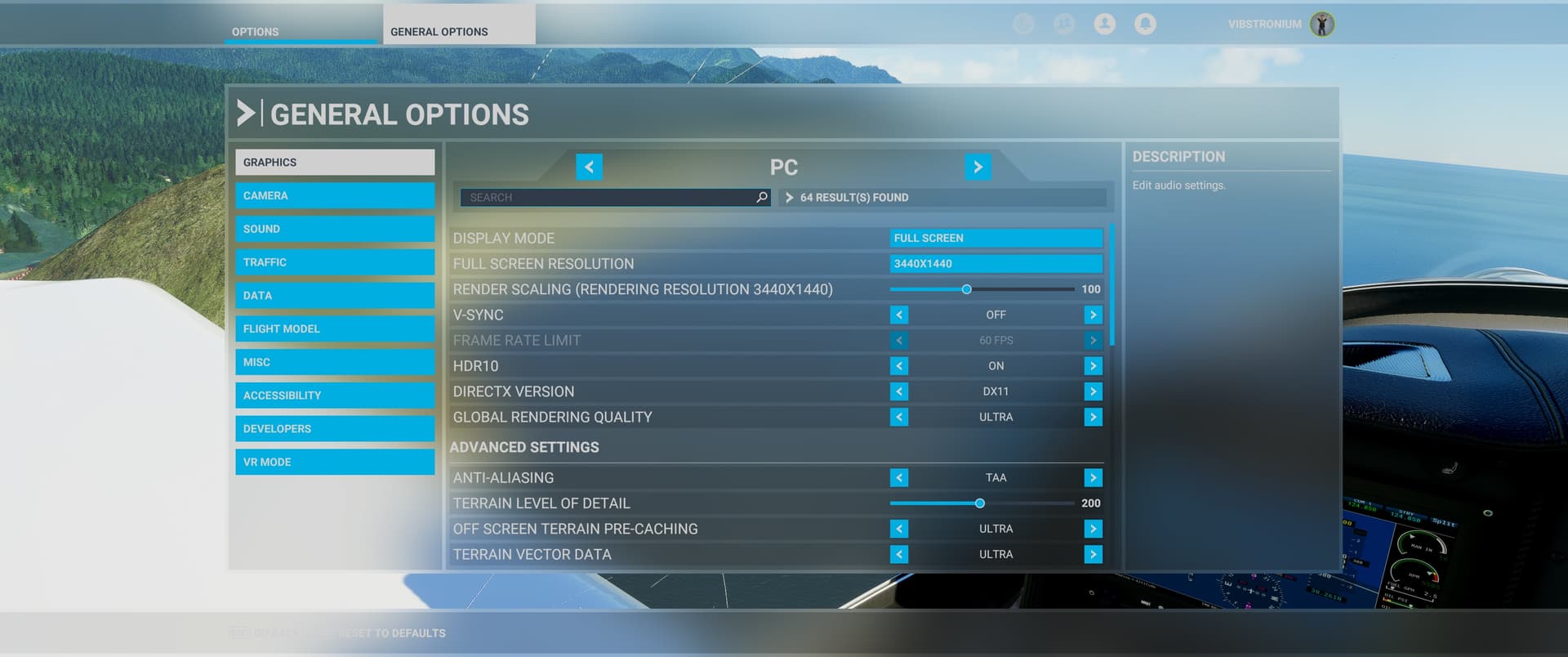Click HDR10 left arrow
This screenshot has width=1568, height=657.
[x=899, y=366]
